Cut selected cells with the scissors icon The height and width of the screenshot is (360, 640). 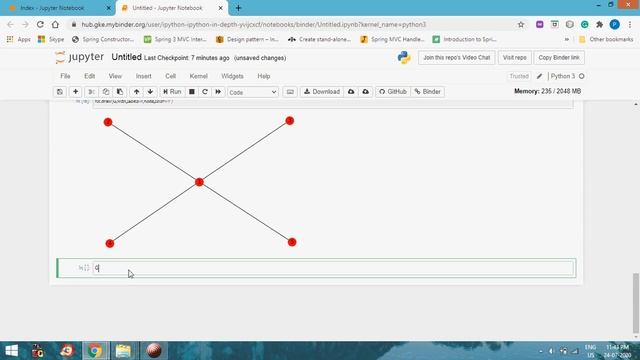coord(91,92)
